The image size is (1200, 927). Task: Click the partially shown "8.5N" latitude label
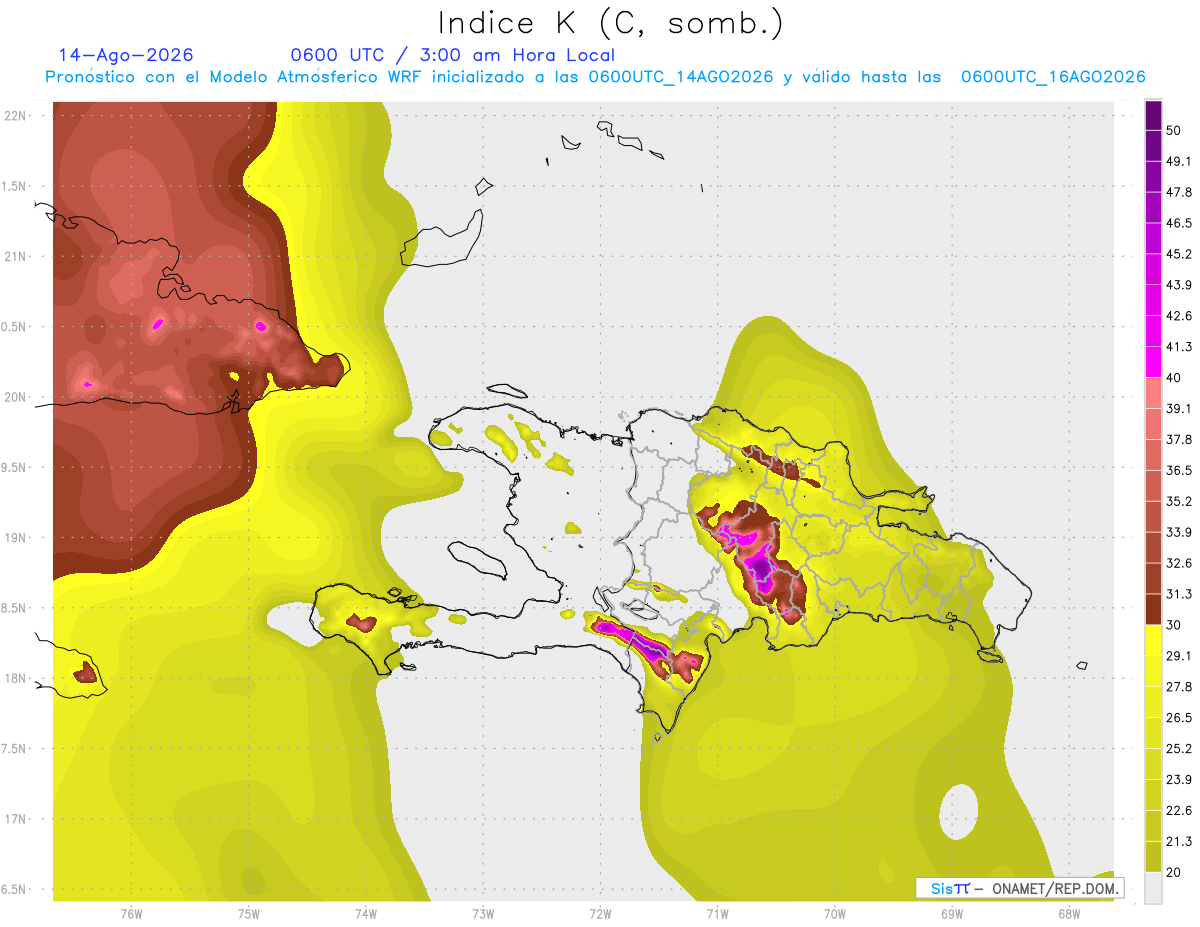click(13, 608)
